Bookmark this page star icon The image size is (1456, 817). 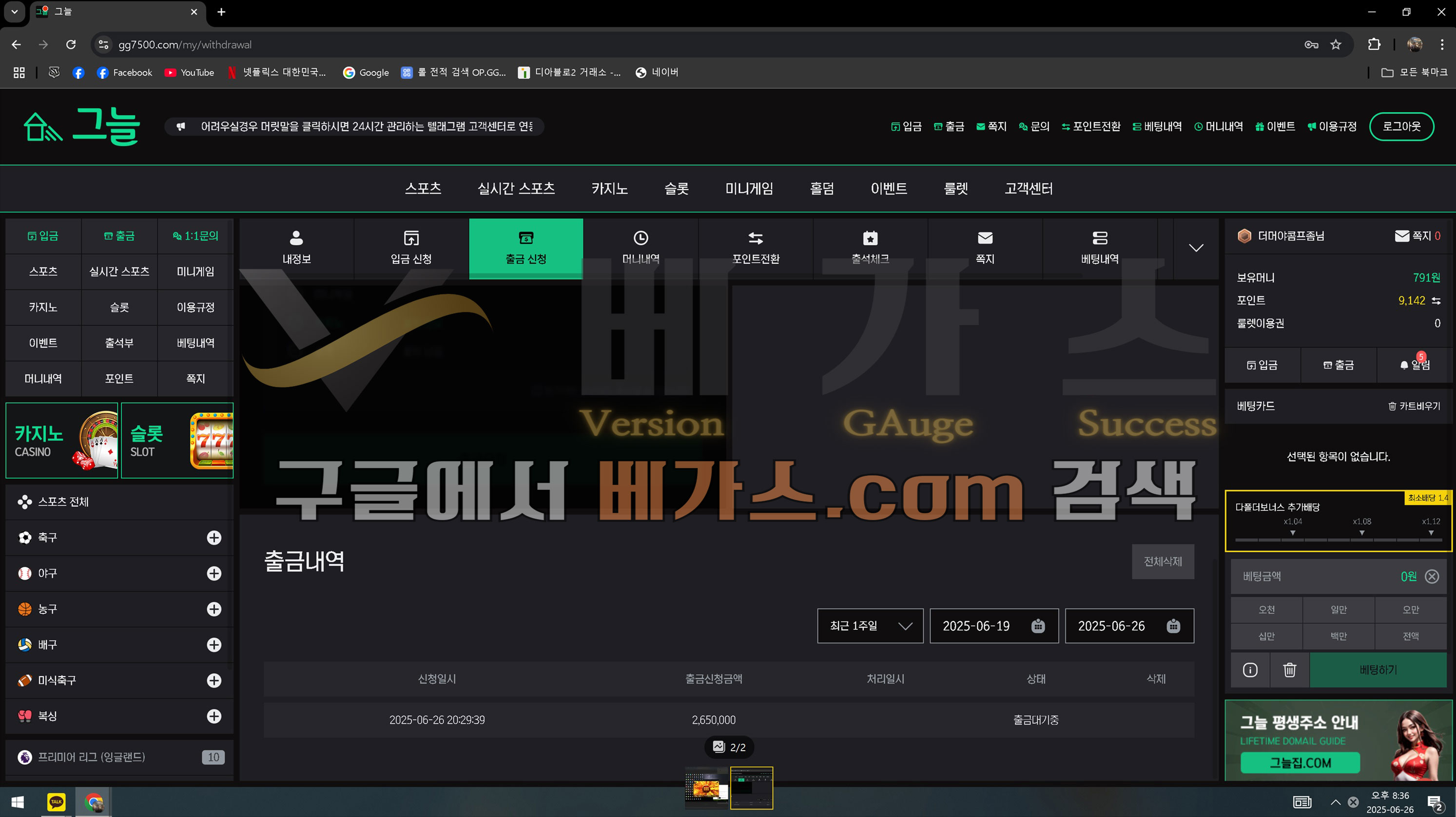coord(1336,44)
